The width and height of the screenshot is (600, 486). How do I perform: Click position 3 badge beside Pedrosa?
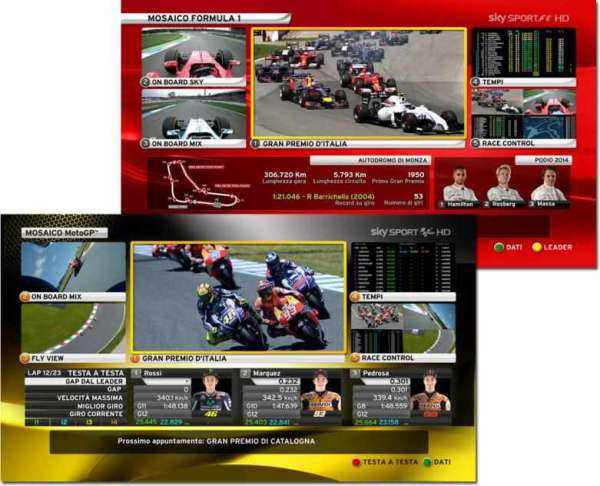pos(356,373)
